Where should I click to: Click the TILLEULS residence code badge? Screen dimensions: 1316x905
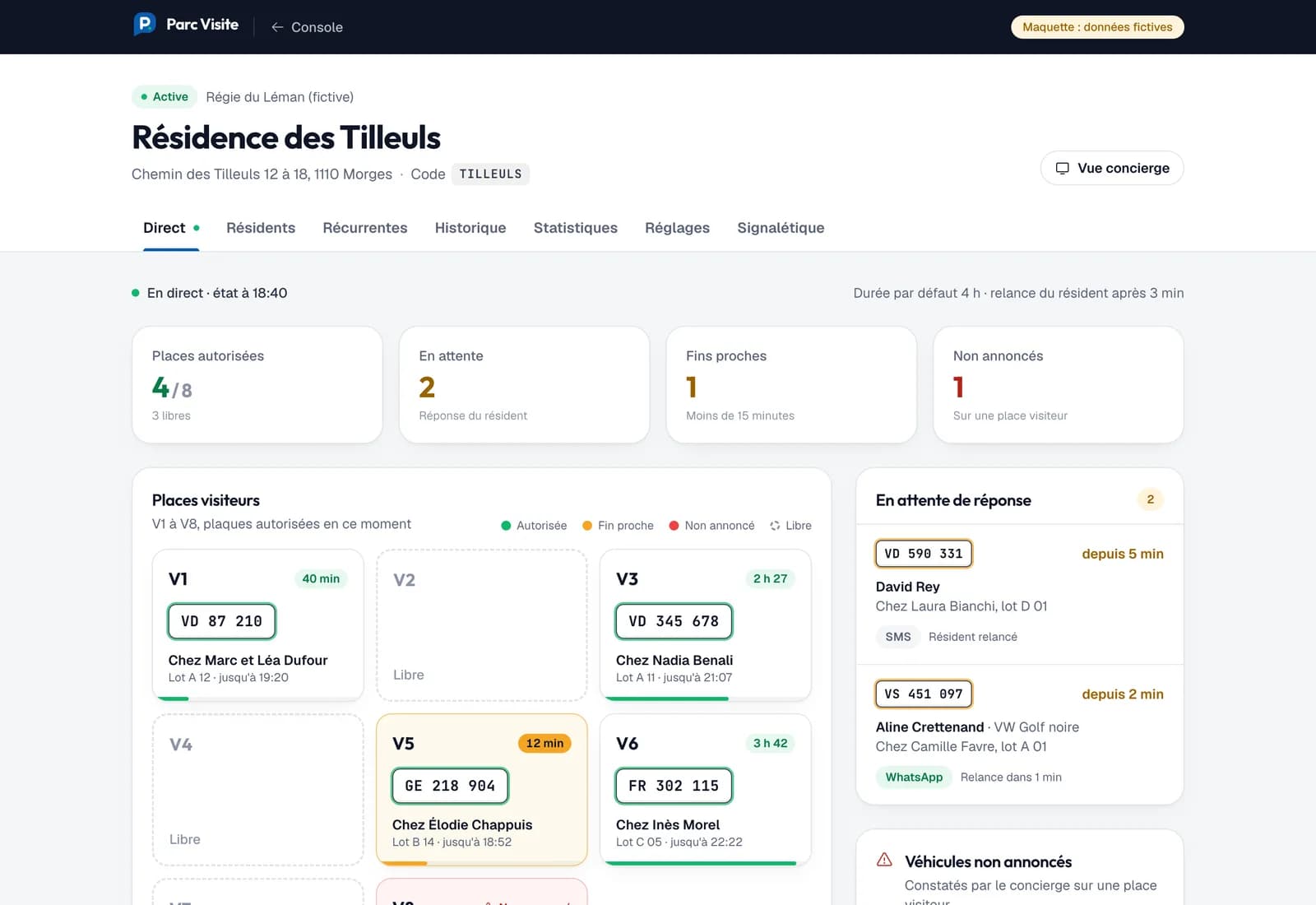point(490,174)
